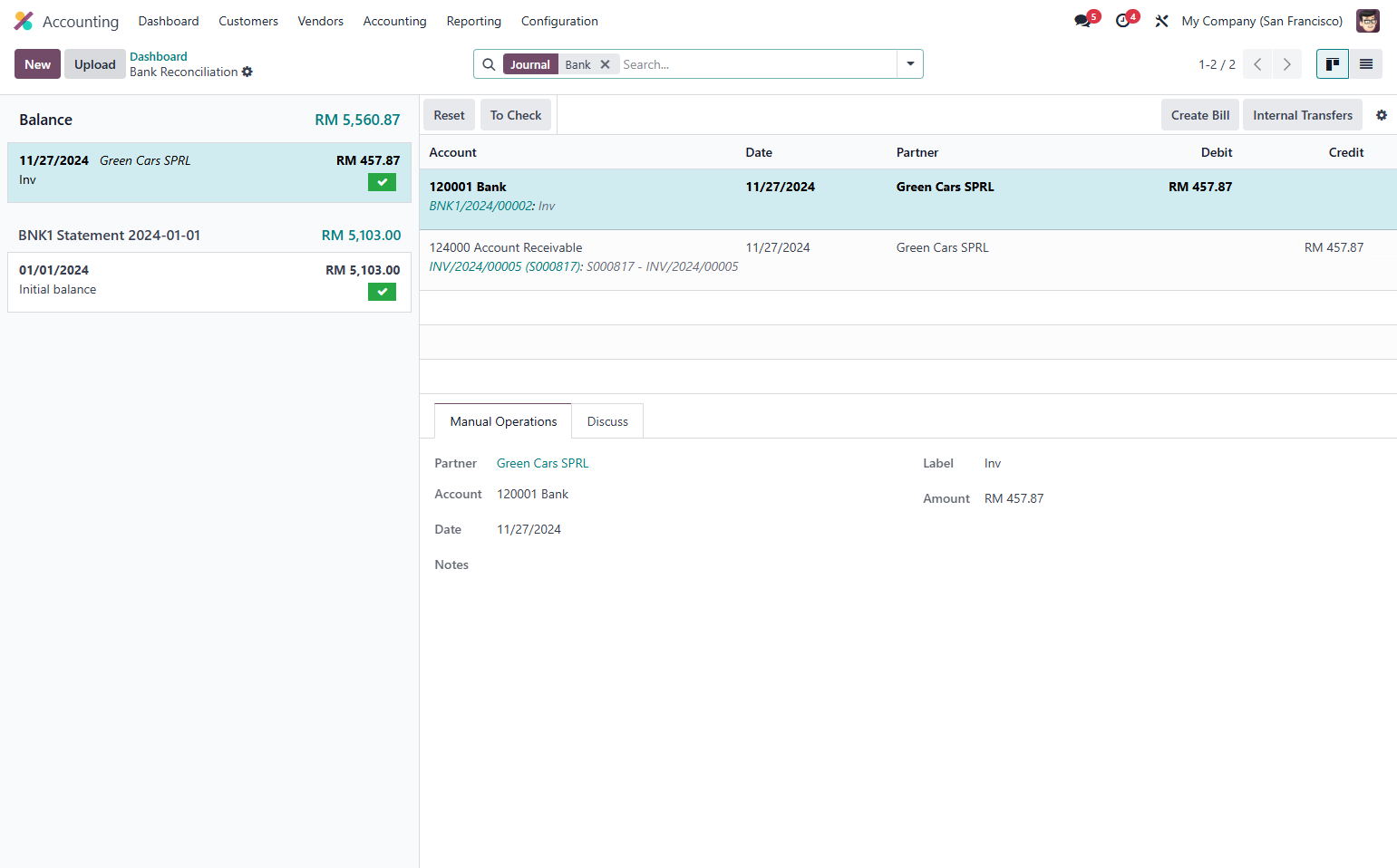Click into the Search field
The width and height of the screenshot is (1397, 868).
[x=757, y=64]
